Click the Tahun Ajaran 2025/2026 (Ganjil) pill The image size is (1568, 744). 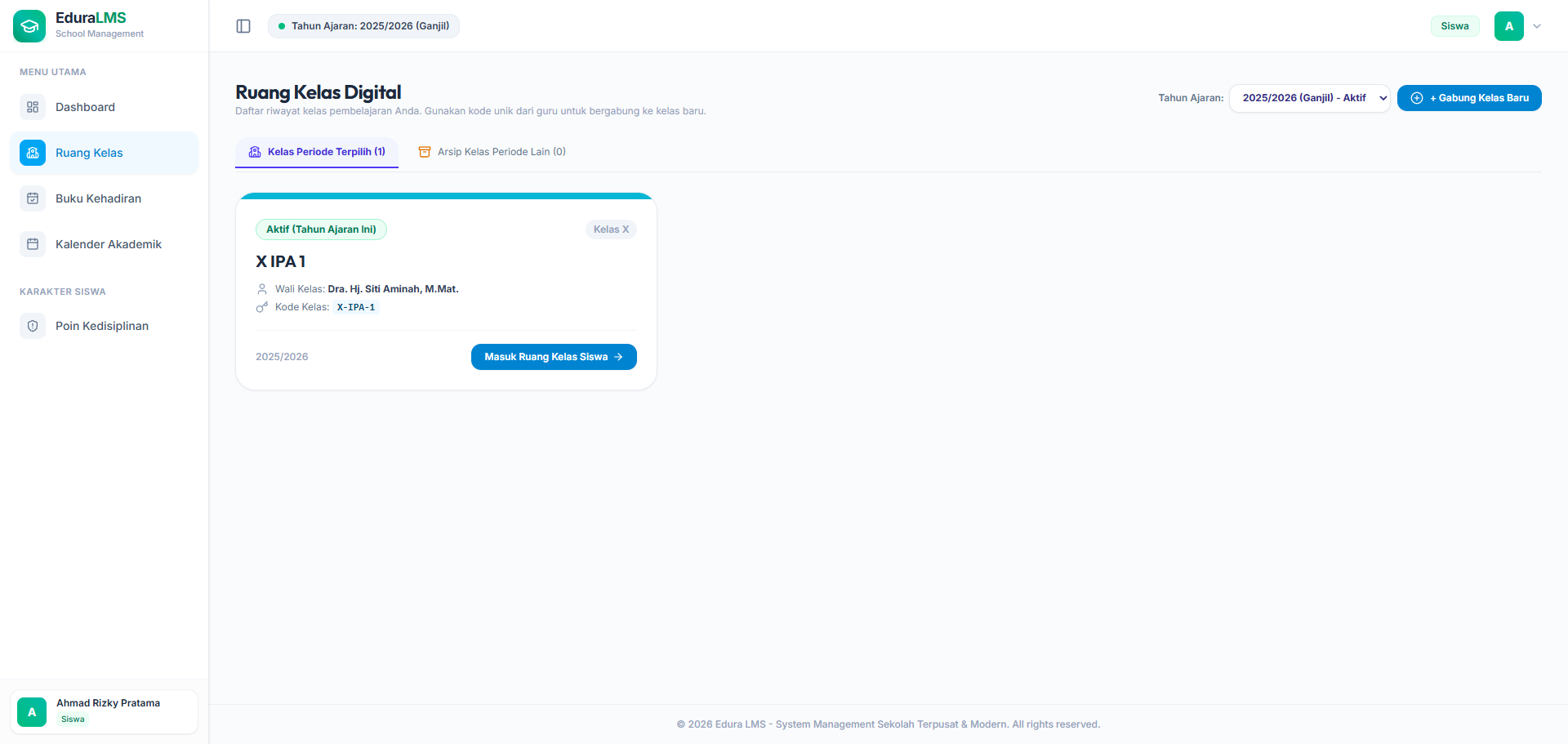tap(363, 26)
